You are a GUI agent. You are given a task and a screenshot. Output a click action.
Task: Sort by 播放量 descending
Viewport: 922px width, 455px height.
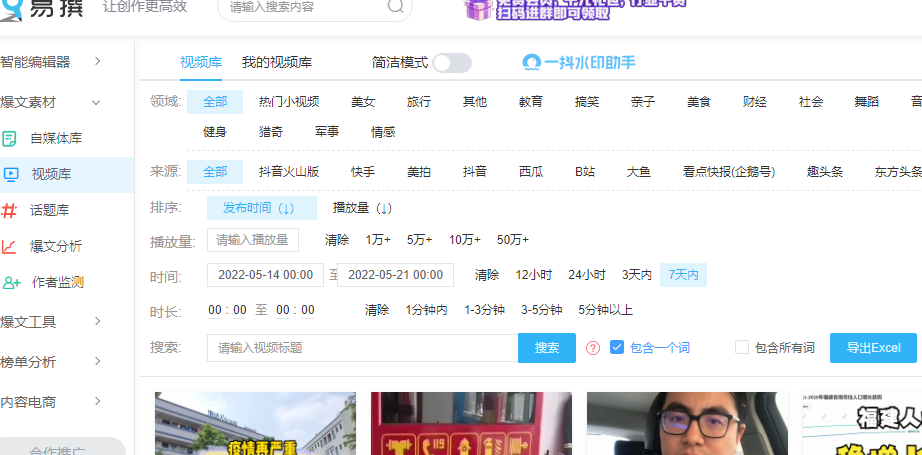pyautogui.click(x=362, y=208)
